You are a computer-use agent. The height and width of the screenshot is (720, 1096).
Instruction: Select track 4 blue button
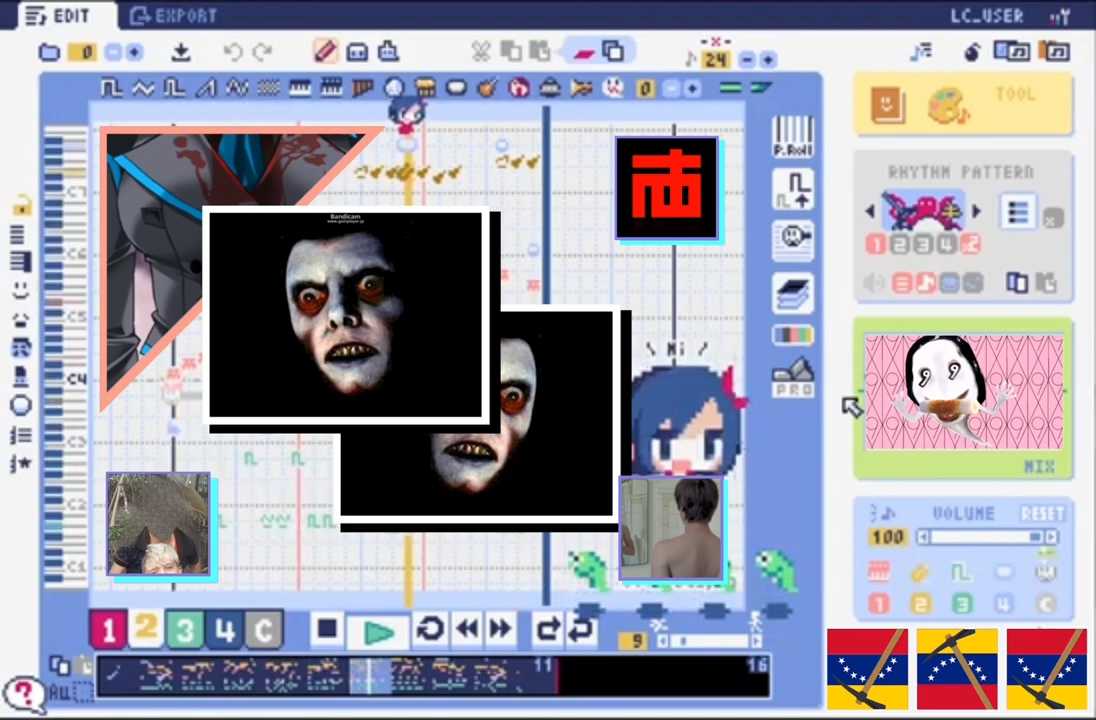(x=224, y=629)
